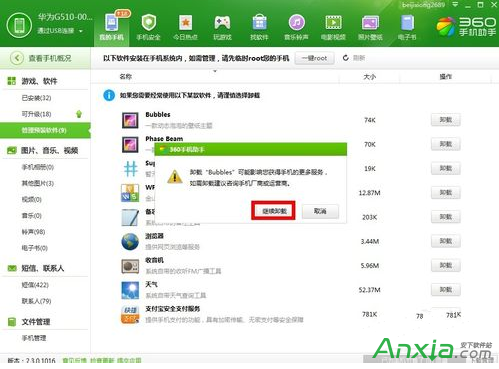
Task: Select 管理预装软件(9) in the sidebar
Action: click(44, 130)
